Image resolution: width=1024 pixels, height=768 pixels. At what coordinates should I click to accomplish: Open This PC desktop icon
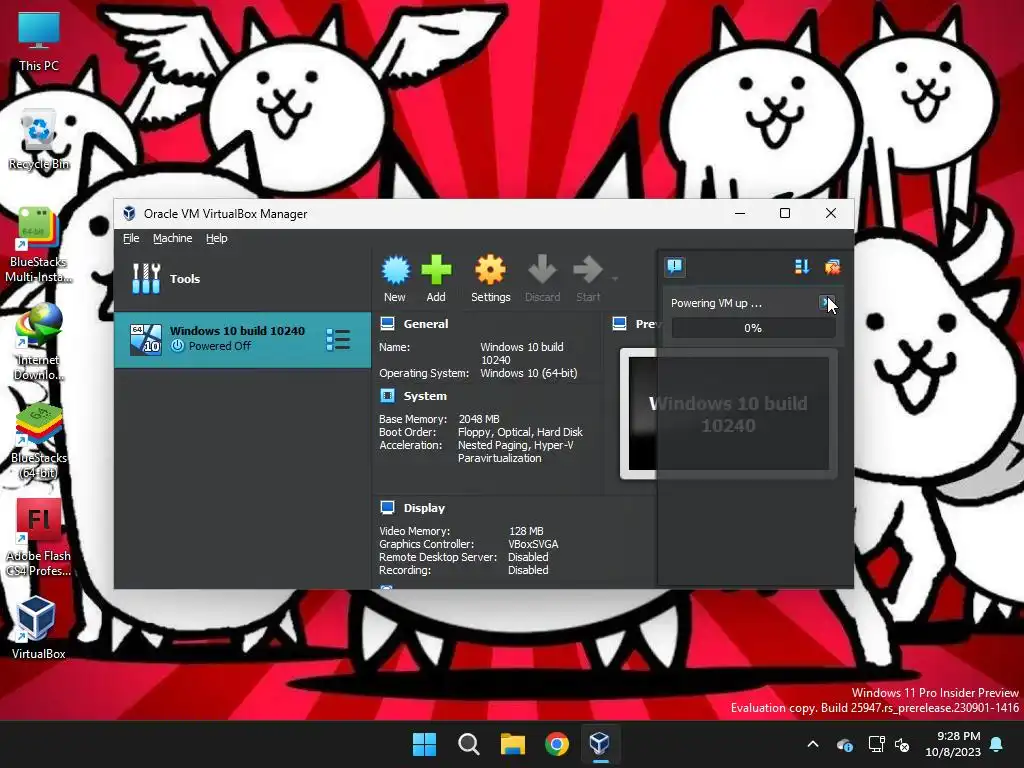[x=39, y=40]
